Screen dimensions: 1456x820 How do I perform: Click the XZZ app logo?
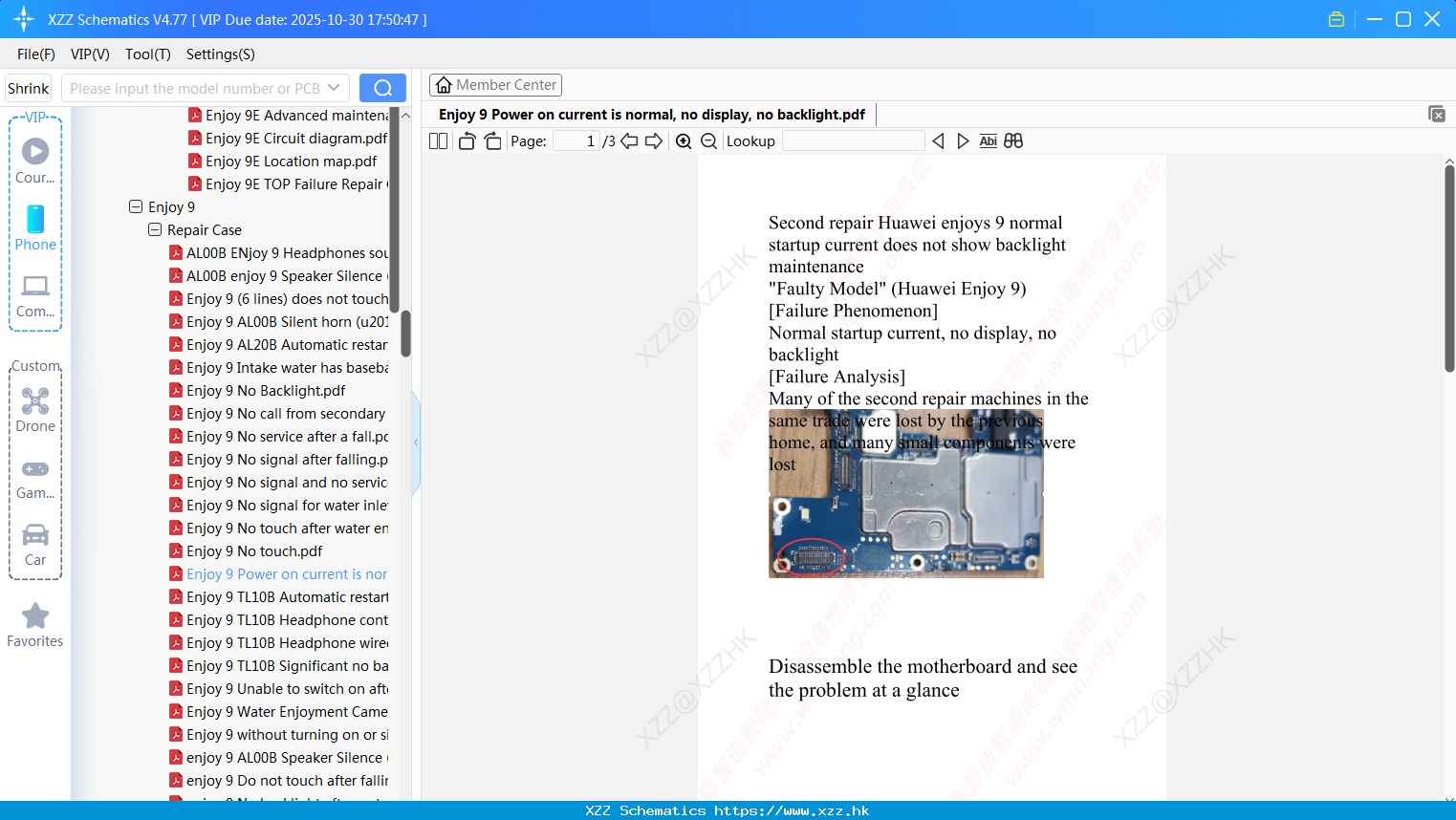[24, 19]
